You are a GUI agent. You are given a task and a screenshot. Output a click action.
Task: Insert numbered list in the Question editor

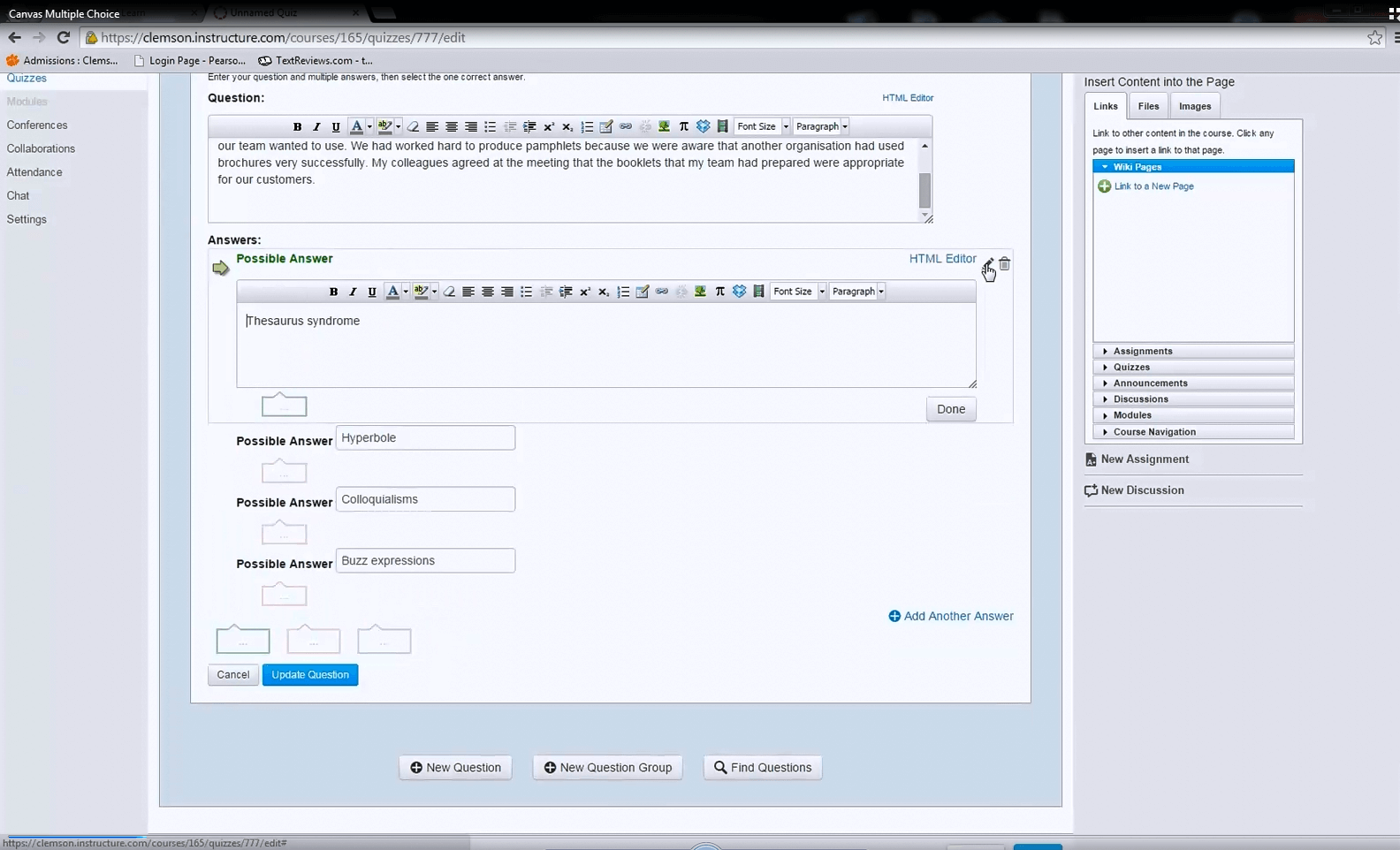tap(587, 126)
